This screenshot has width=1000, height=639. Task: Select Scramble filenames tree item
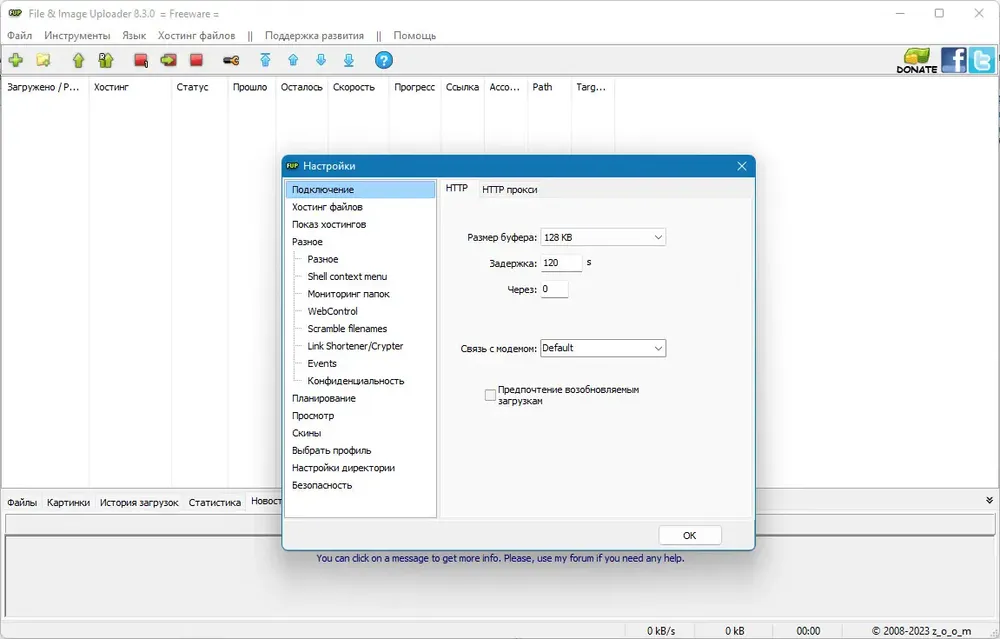point(347,328)
